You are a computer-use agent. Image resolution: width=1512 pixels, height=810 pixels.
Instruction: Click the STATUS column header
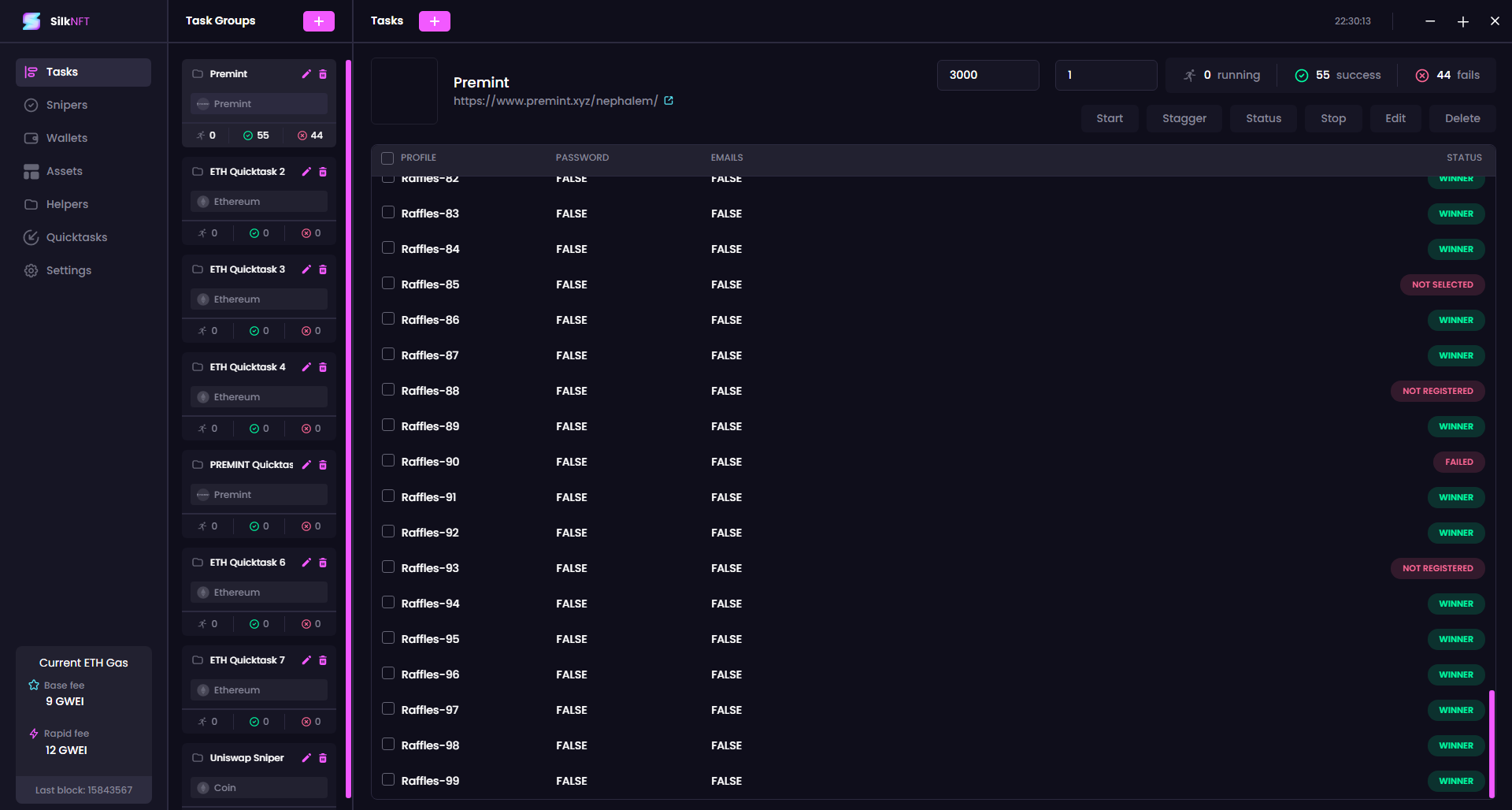(x=1464, y=158)
